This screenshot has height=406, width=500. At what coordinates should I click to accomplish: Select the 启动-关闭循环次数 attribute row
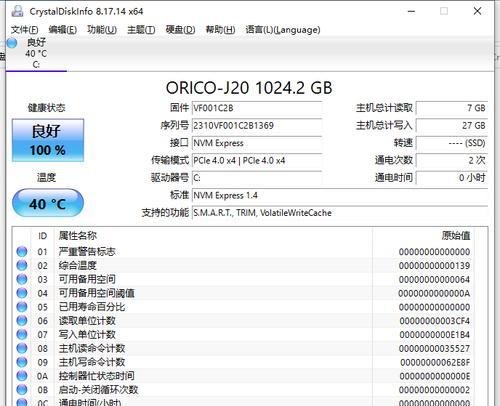point(243,390)
